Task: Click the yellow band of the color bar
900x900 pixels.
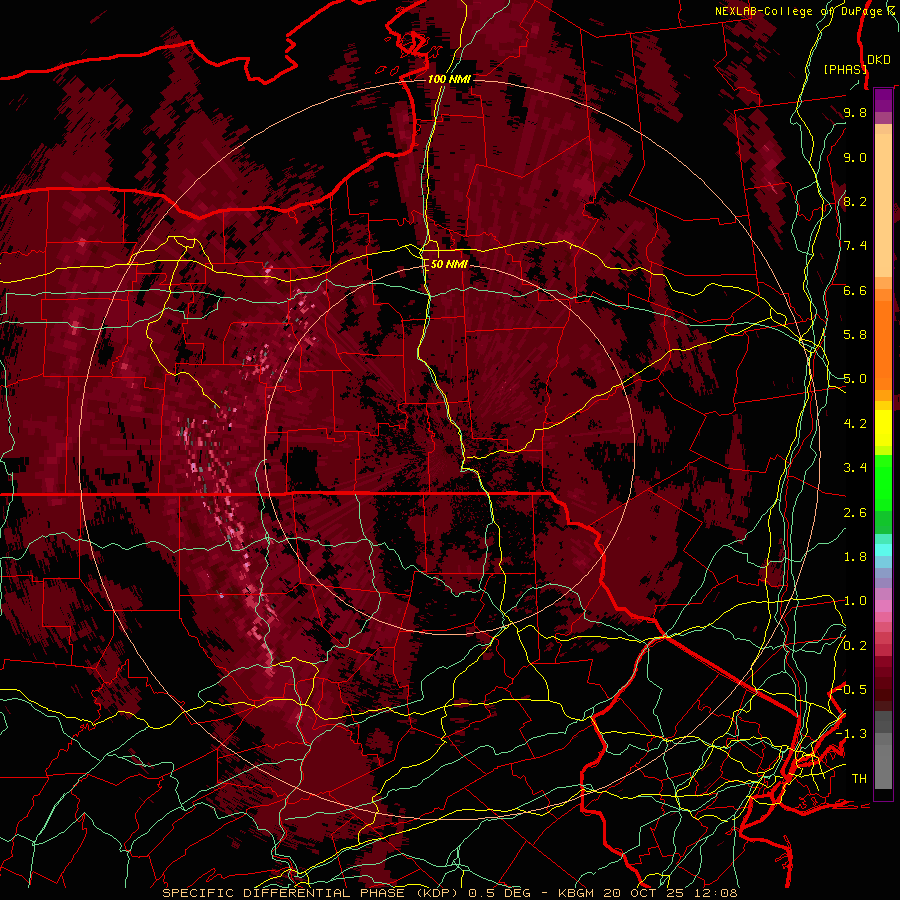Action: click(x=883, y=428)
